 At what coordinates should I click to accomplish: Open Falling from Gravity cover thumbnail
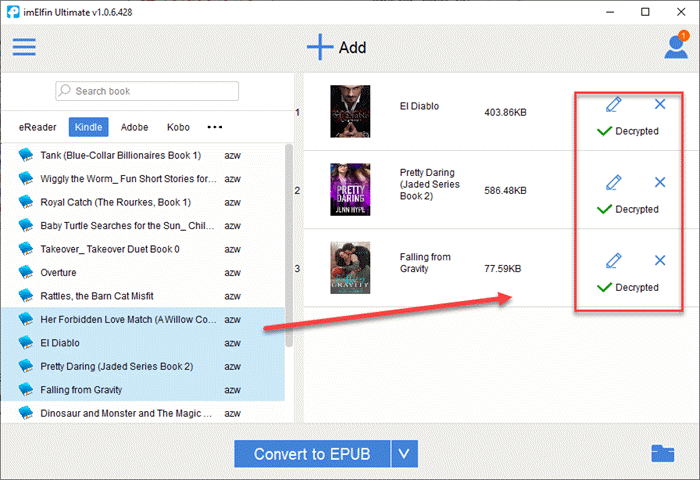coord(350,267)
